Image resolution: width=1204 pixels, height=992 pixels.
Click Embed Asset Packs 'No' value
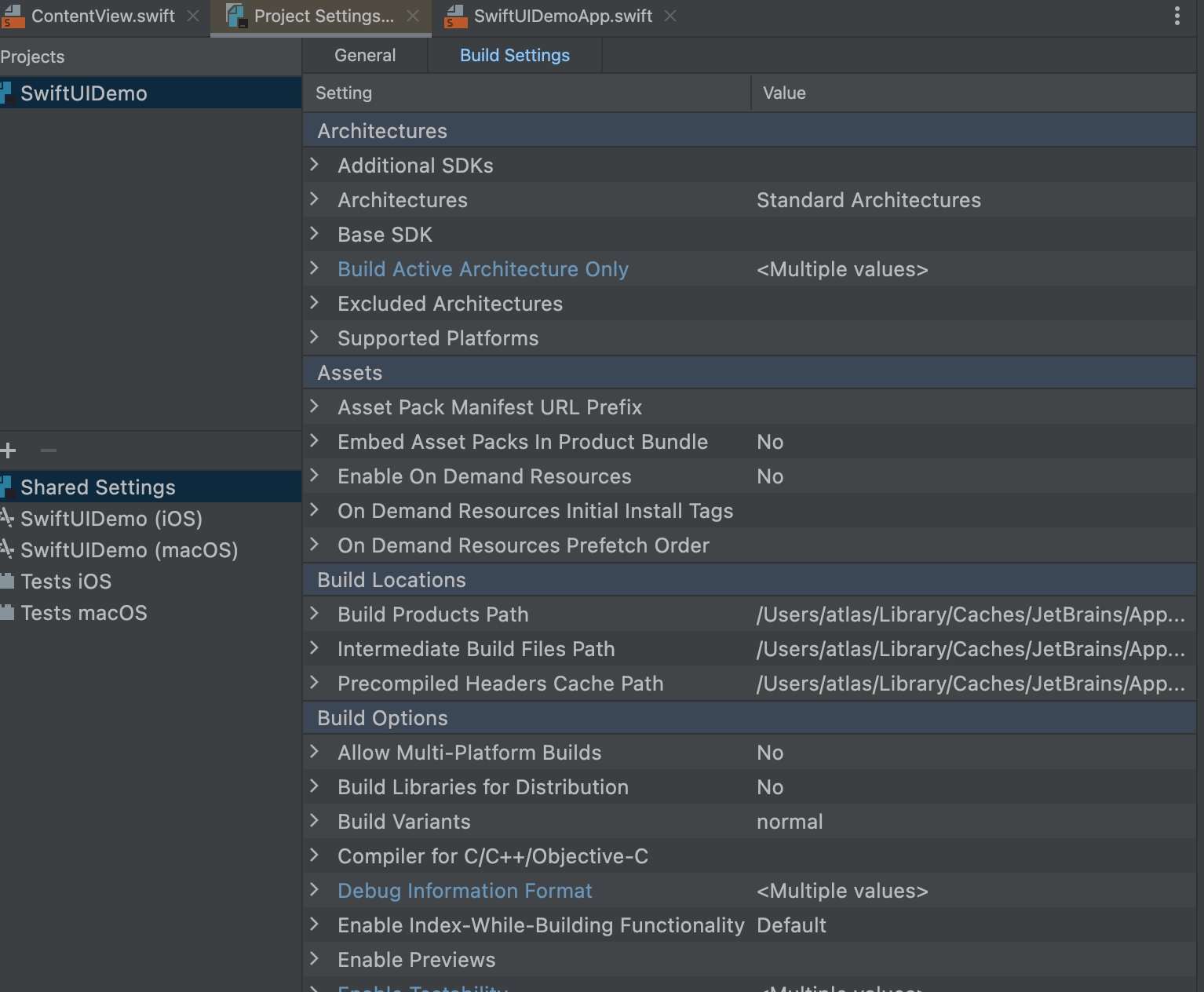coord(770,442)
